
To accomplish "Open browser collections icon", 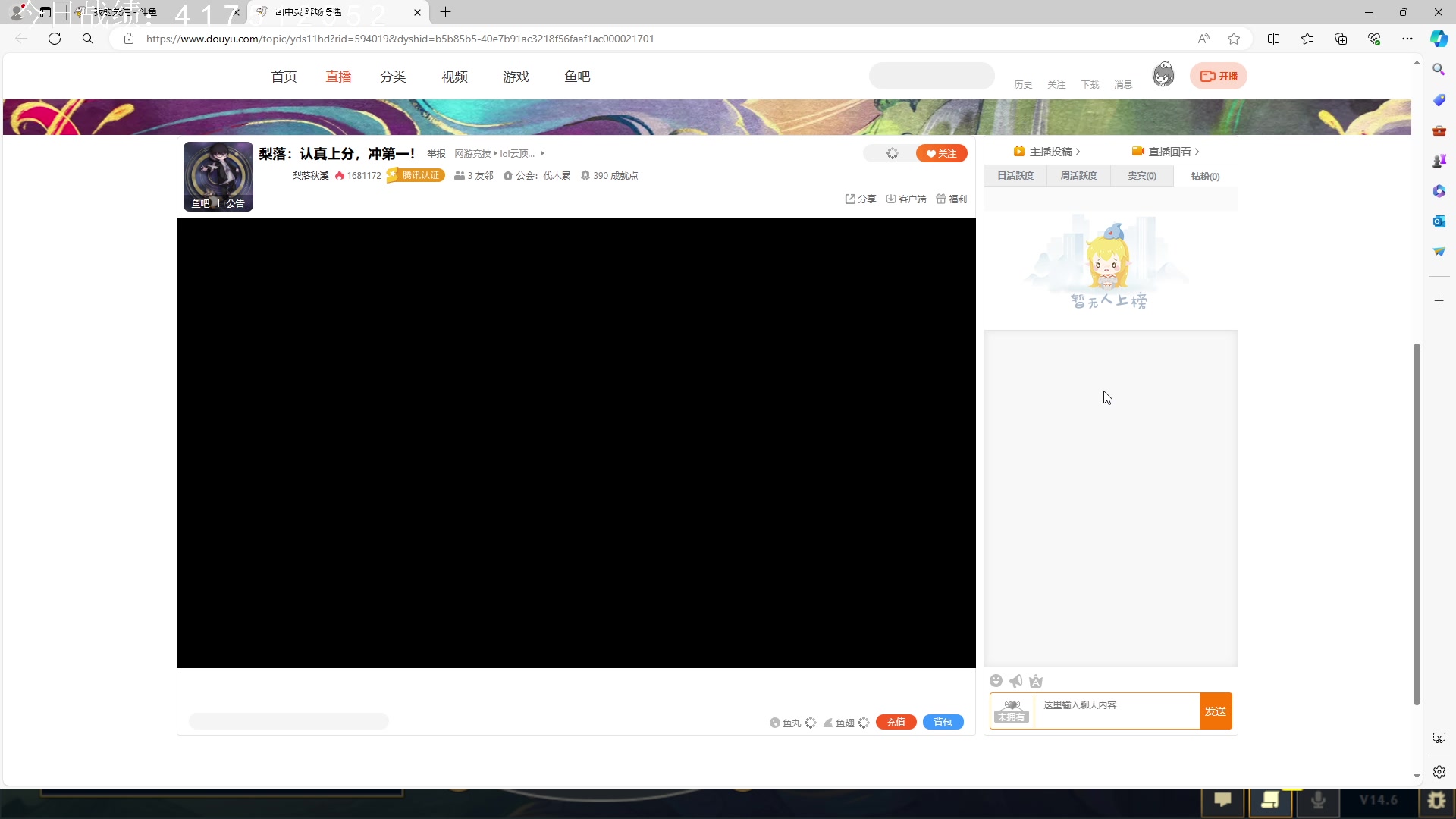I will tap(1340, 39).
